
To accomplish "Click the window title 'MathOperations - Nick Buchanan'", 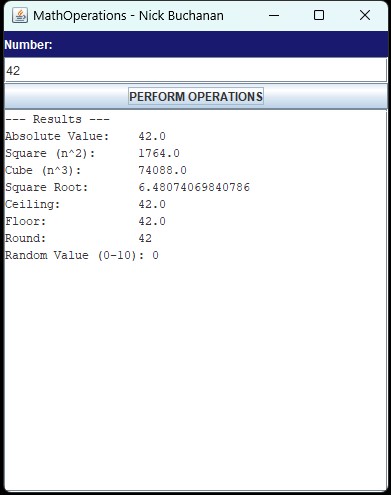I will point(128,16).
